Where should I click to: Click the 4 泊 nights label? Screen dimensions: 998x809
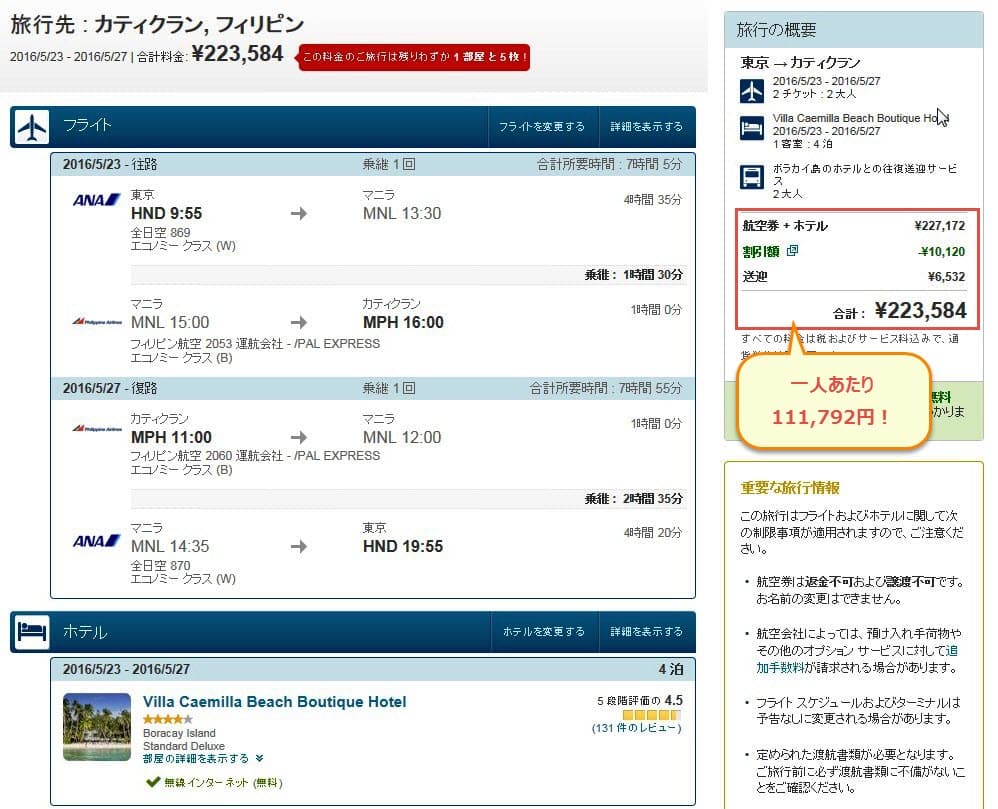[x=671, y=669]
